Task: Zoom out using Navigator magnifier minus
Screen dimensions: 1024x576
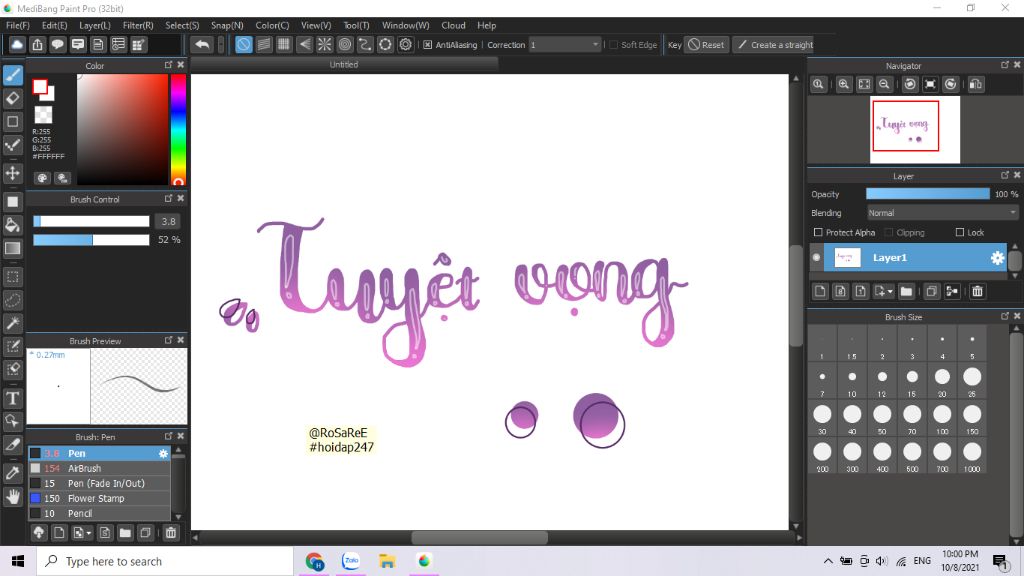Action: 884,84
